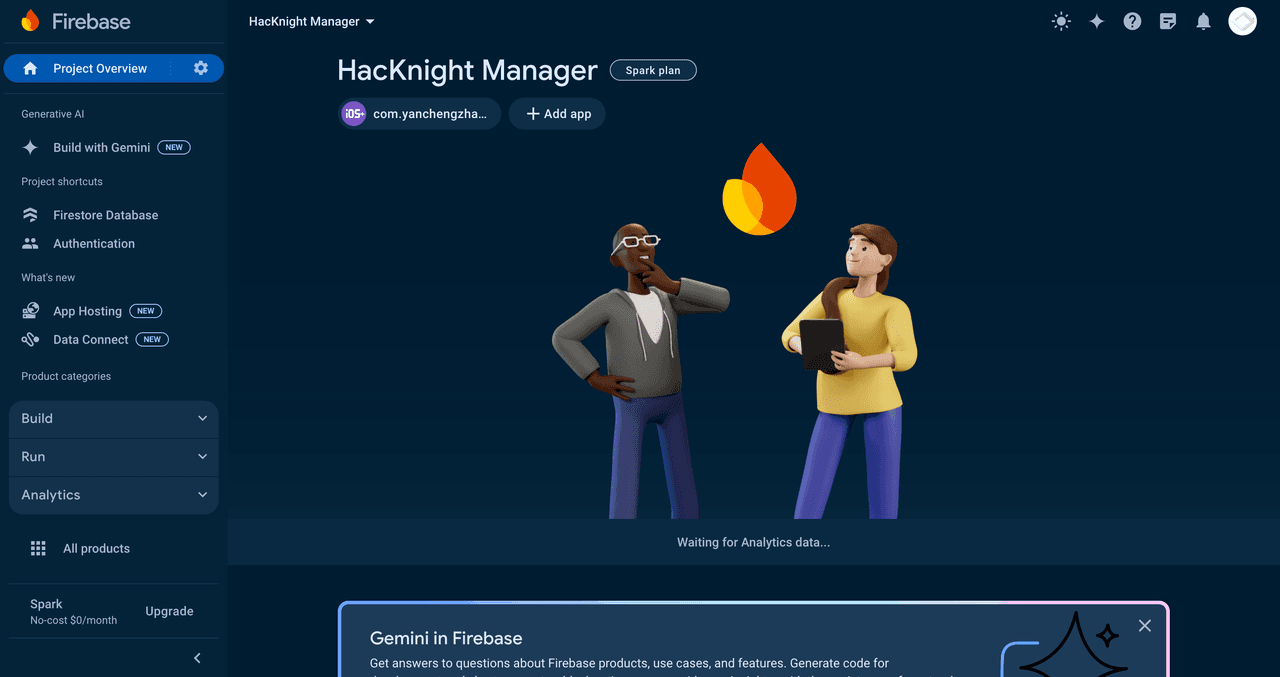Screen dimensions: 1280x677
Task: Open the HacKnight Manager project dropdown
Action: point(311,21)
